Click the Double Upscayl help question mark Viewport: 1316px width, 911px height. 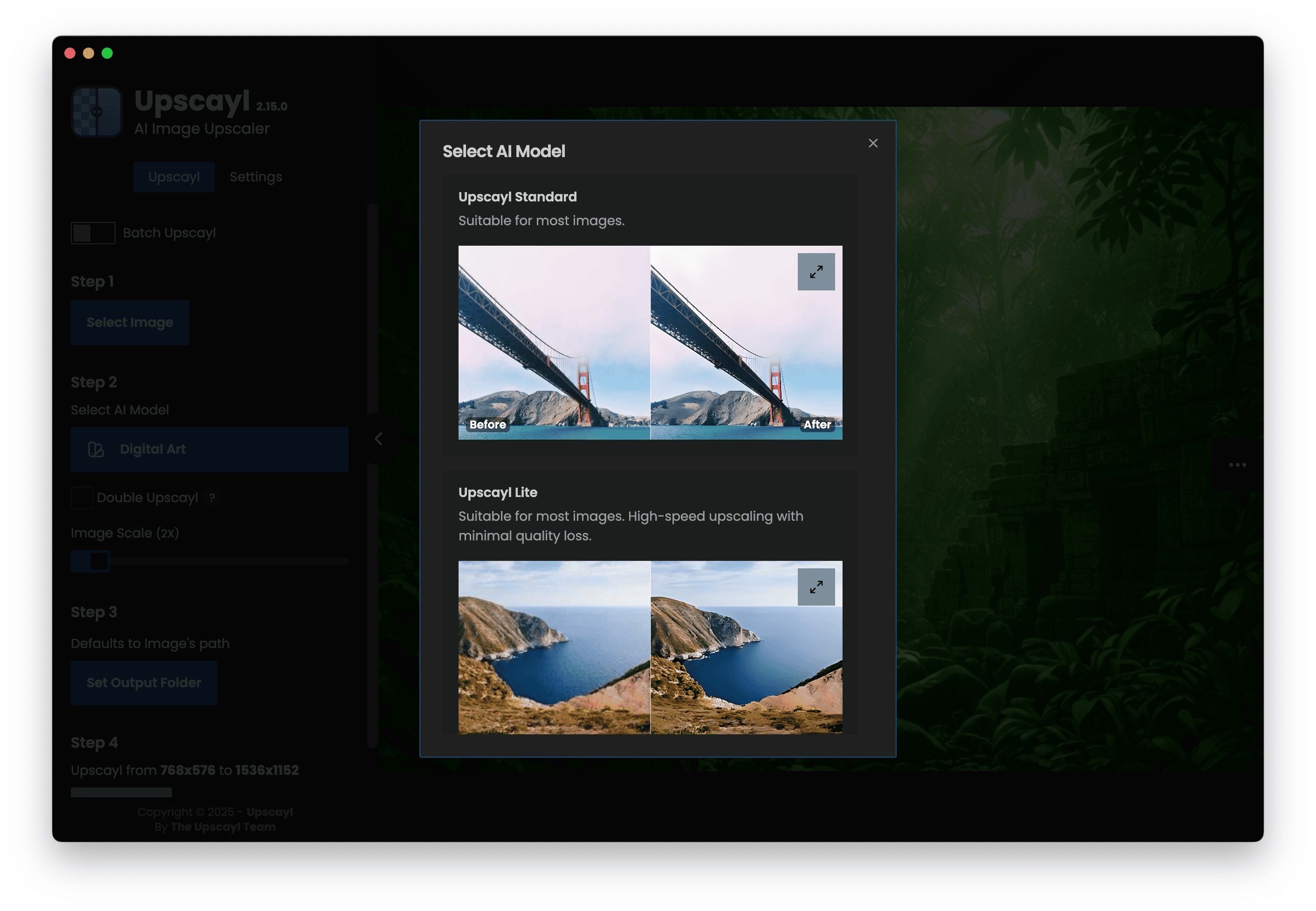(212, 498)
